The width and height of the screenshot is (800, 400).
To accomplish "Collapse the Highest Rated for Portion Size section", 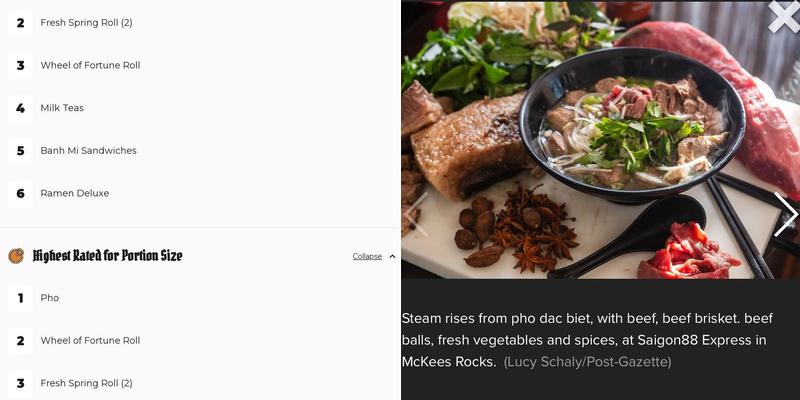I will click(367, 256).
